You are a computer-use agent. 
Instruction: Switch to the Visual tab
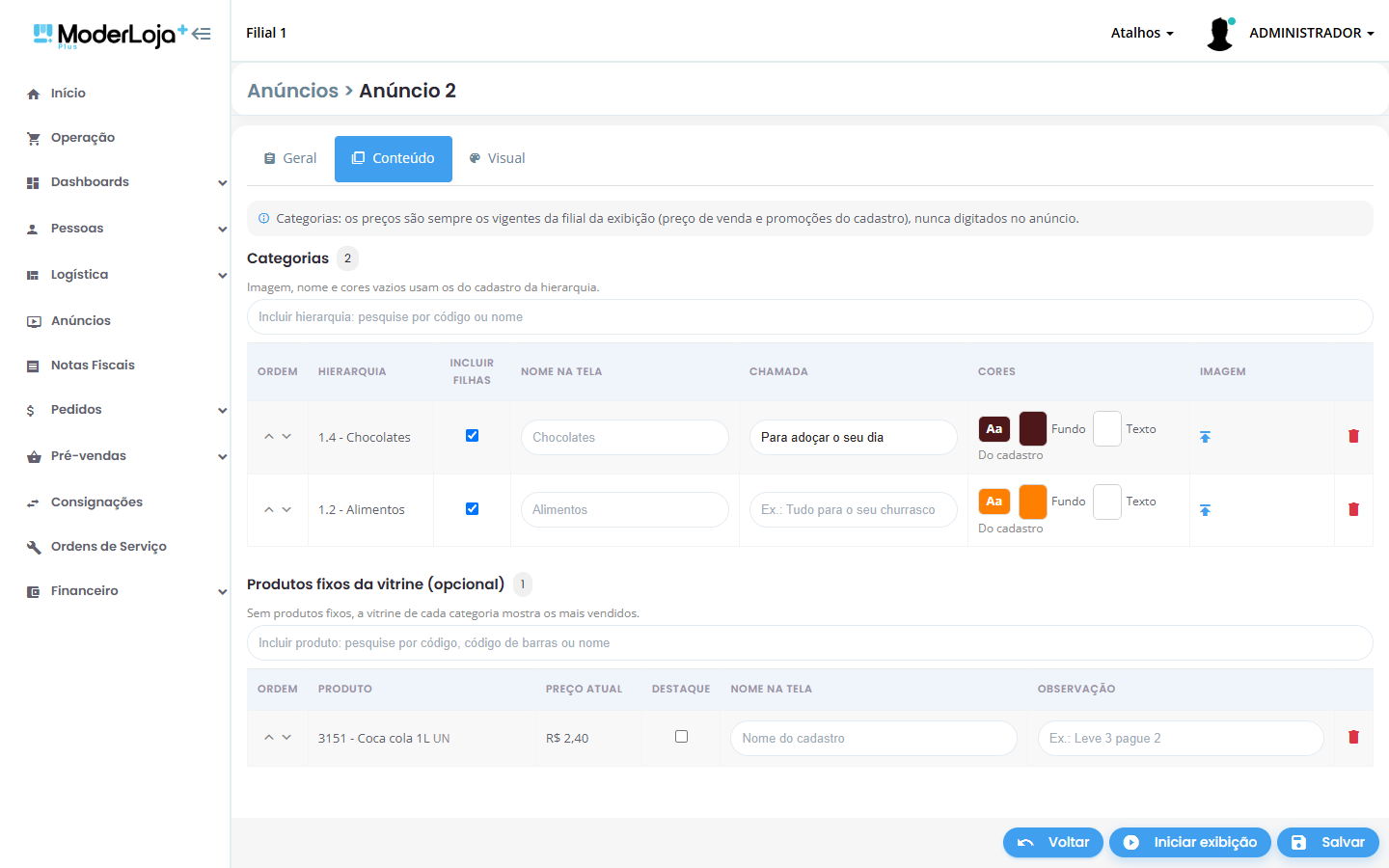[x=497, y=158]
